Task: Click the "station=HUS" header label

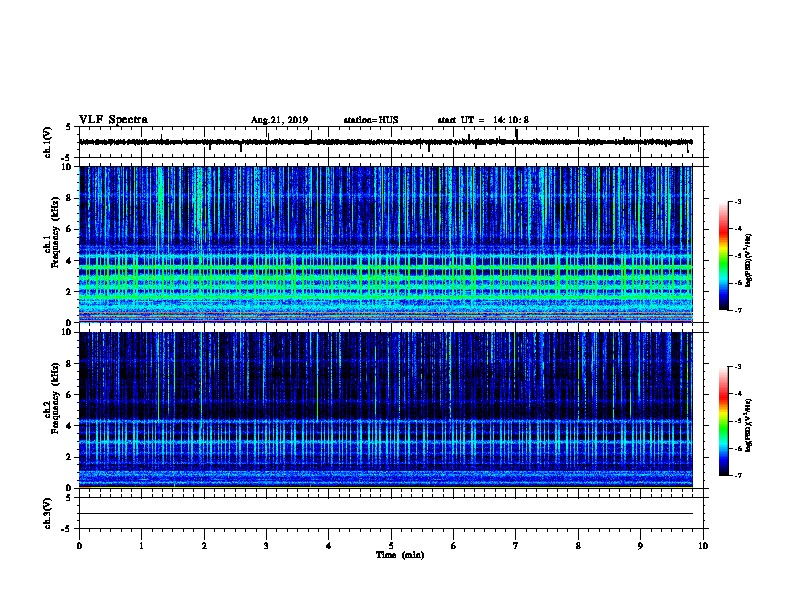Action: tap(371, 120)
